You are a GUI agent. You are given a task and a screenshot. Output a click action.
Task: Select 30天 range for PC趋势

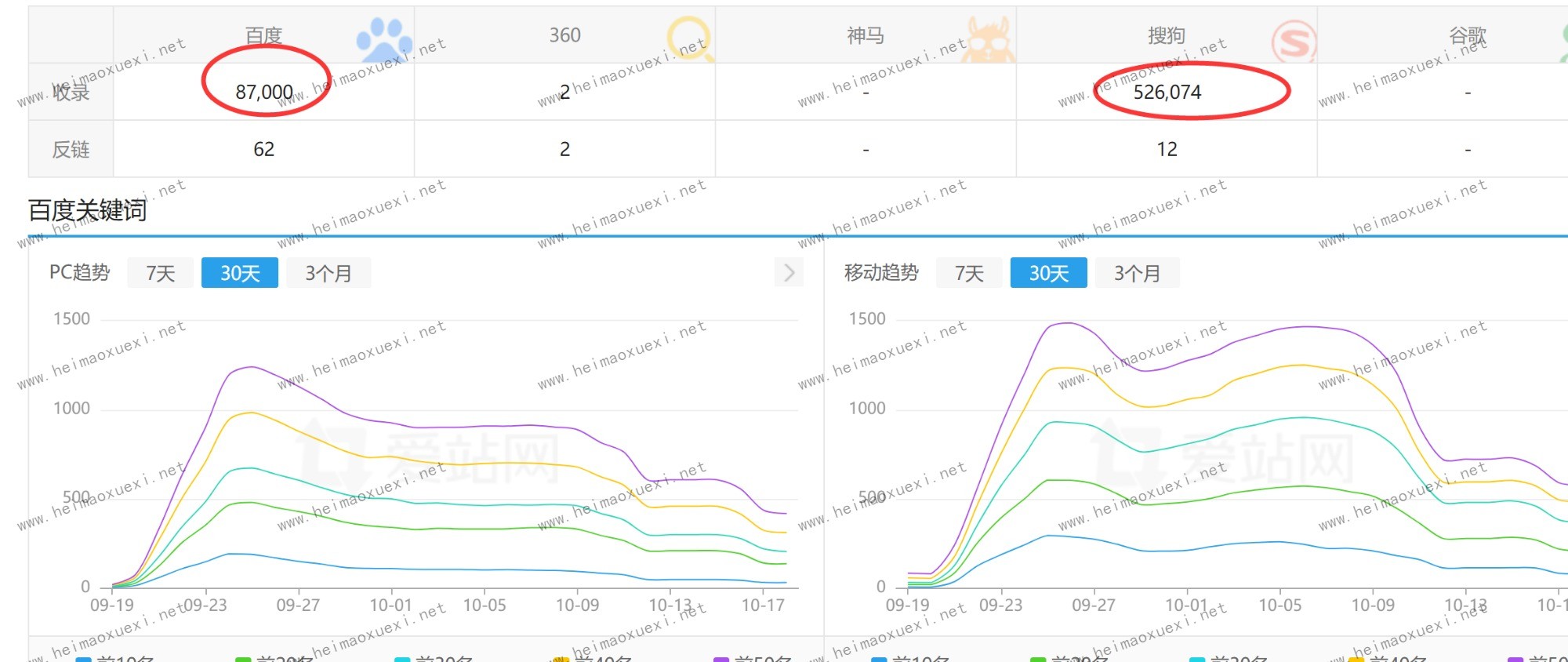coord(239,273)
